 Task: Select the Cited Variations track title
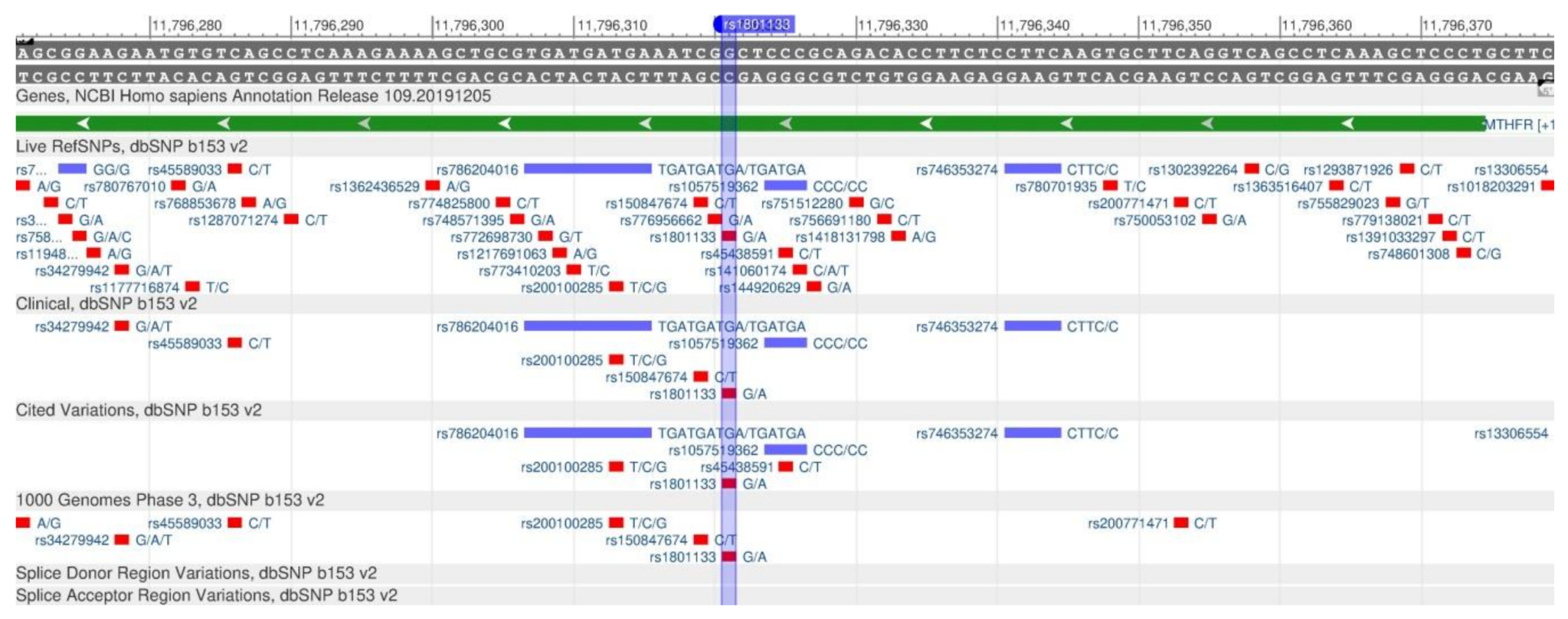click(139, 410)
